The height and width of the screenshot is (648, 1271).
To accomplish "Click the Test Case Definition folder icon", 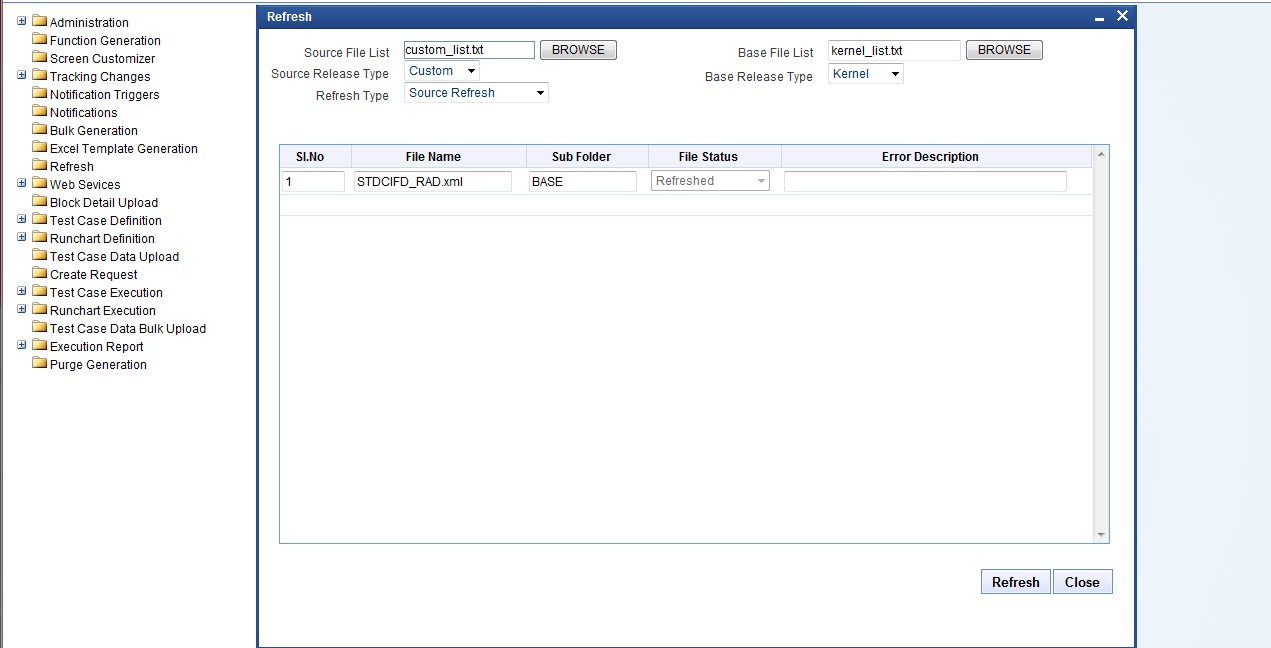I will coord(40,219).
